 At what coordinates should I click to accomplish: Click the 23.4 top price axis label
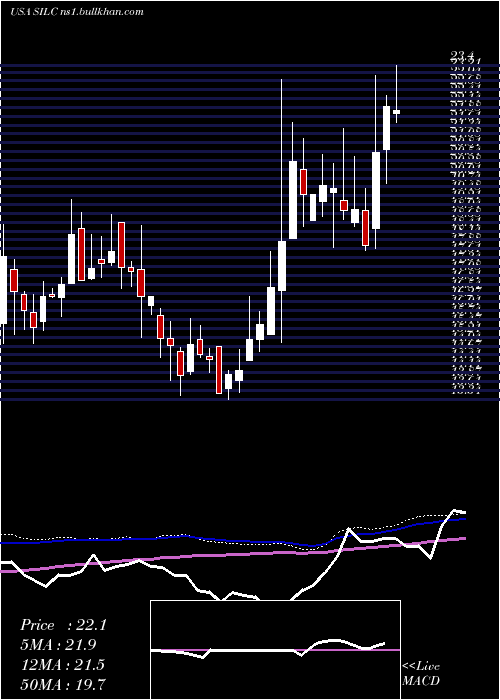[462, 56]
